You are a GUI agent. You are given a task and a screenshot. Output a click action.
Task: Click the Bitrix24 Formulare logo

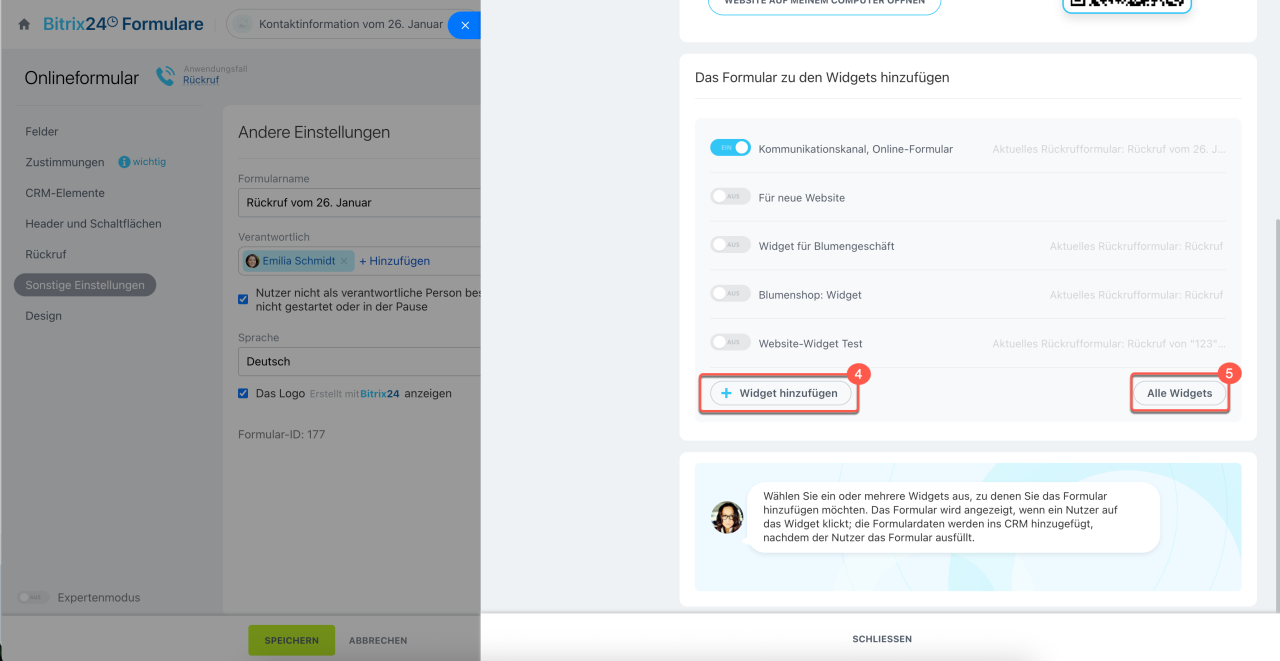123,24
